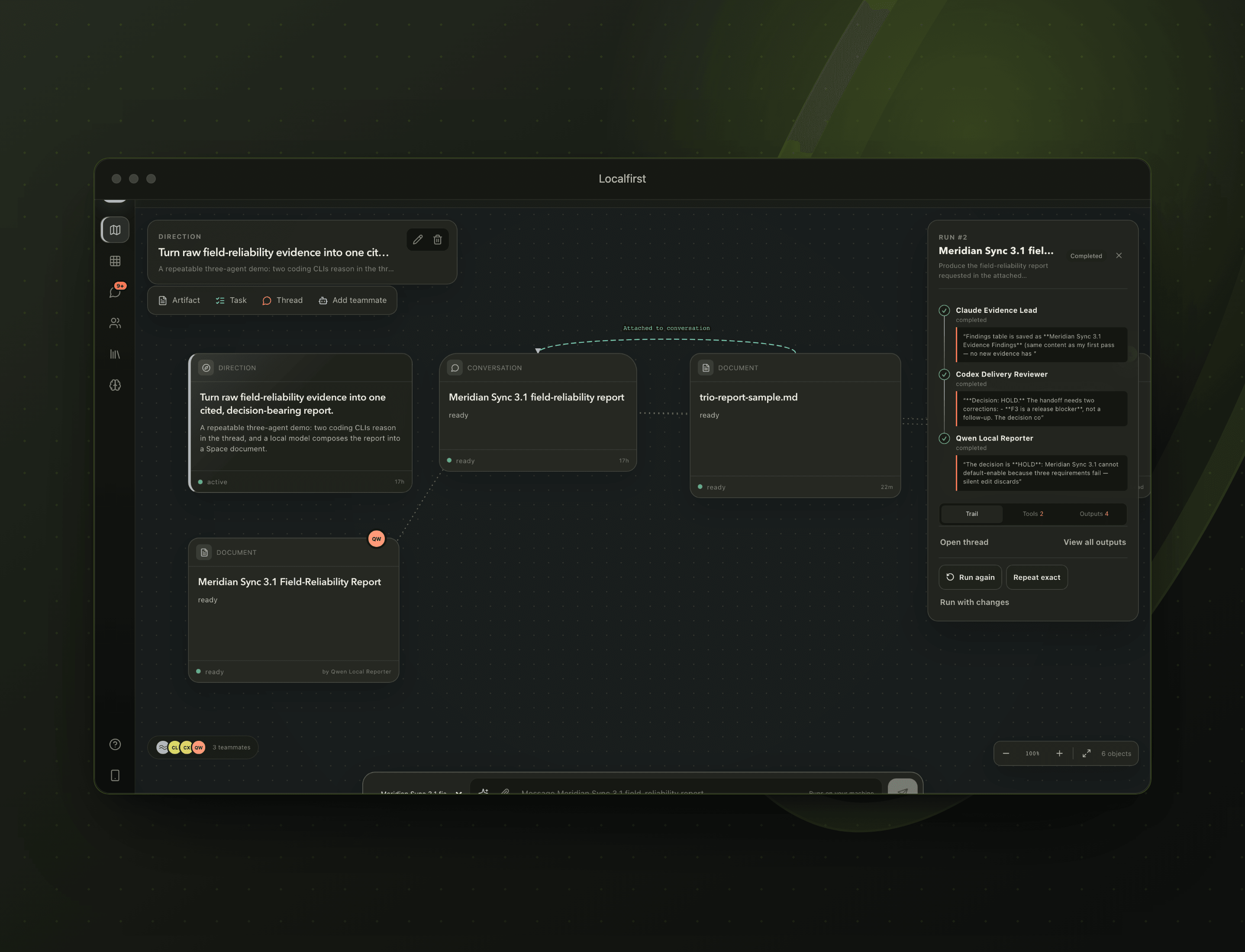Switch to the Outputs 4 tab
This screenshot has height=952, width=1245.
tap(1094, 514)
